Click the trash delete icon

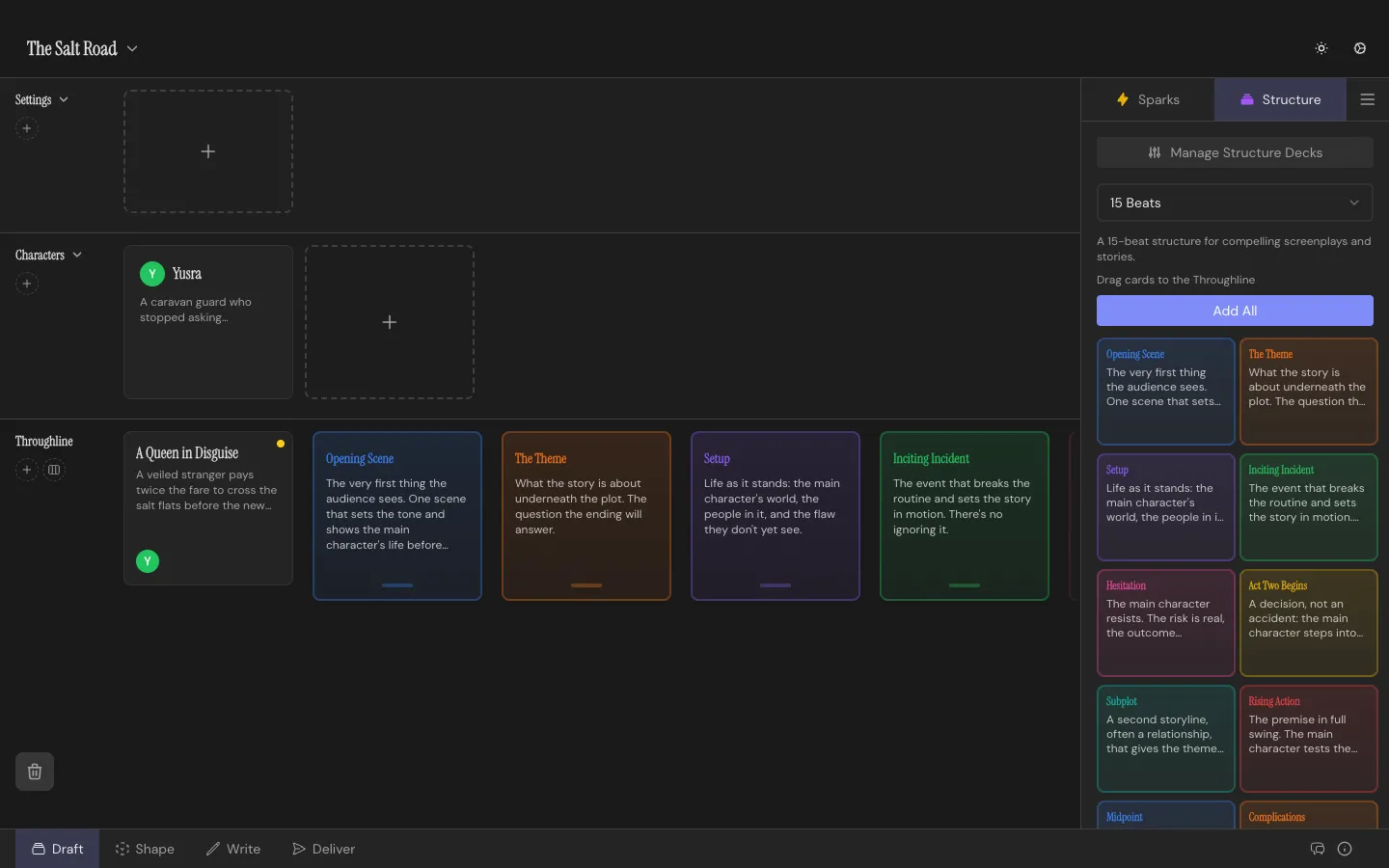(35, 772)
